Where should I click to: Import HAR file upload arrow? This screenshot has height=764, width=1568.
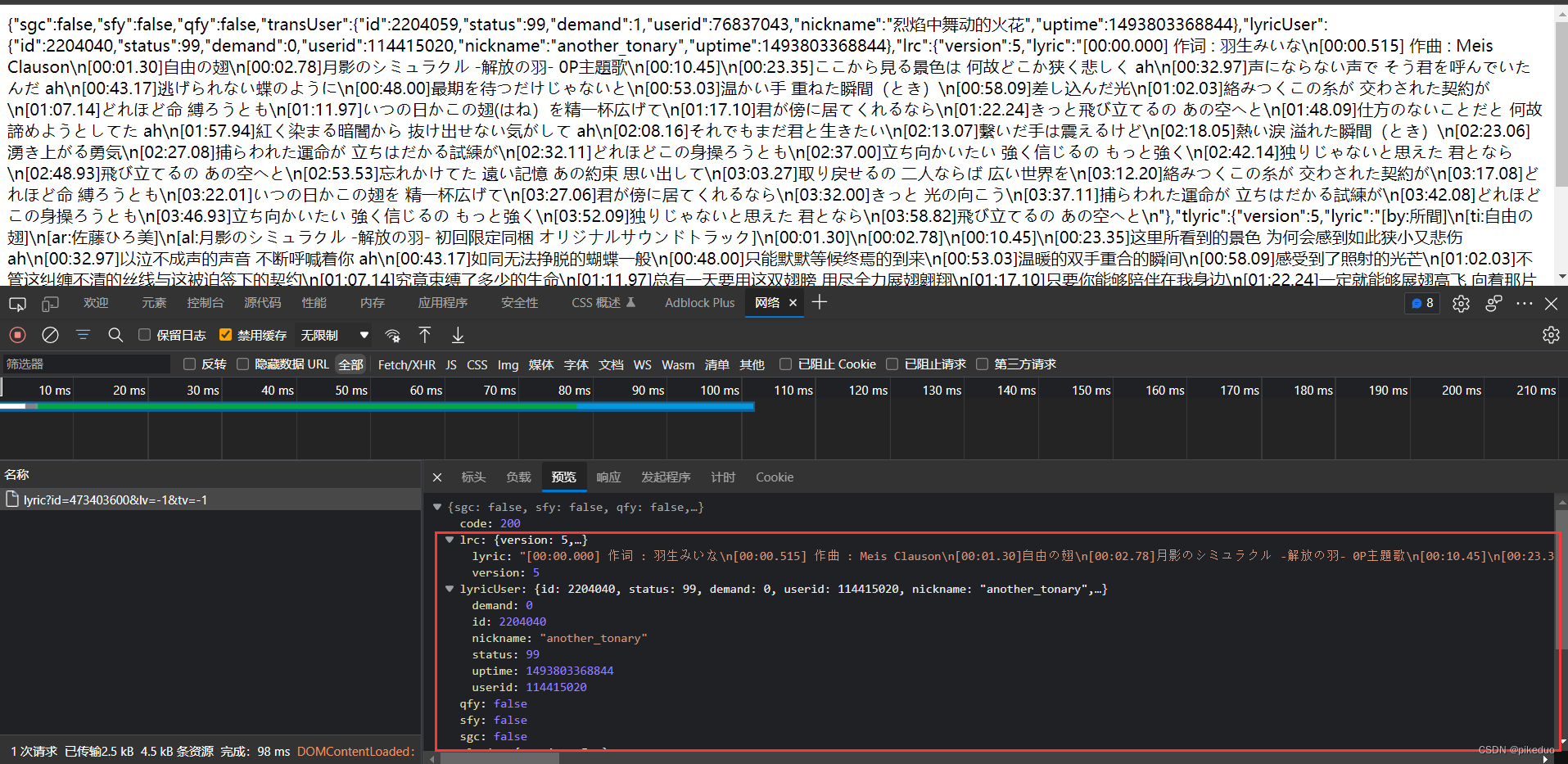click(425, 335)
